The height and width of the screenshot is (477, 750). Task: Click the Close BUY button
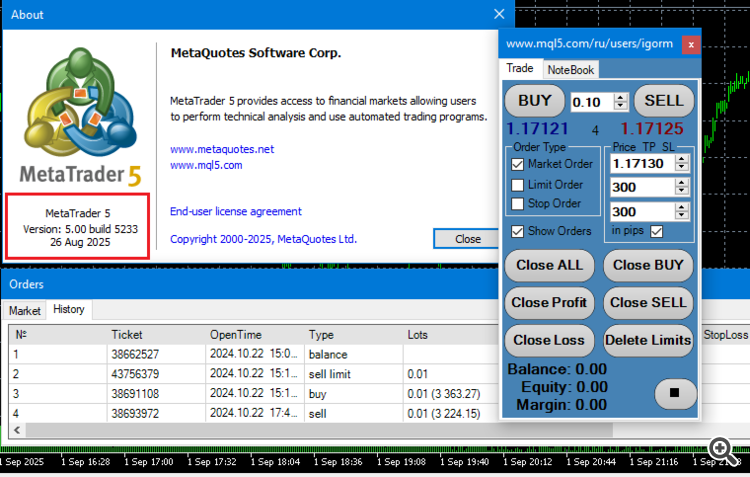pyautogui.click(x=648, y=265)
